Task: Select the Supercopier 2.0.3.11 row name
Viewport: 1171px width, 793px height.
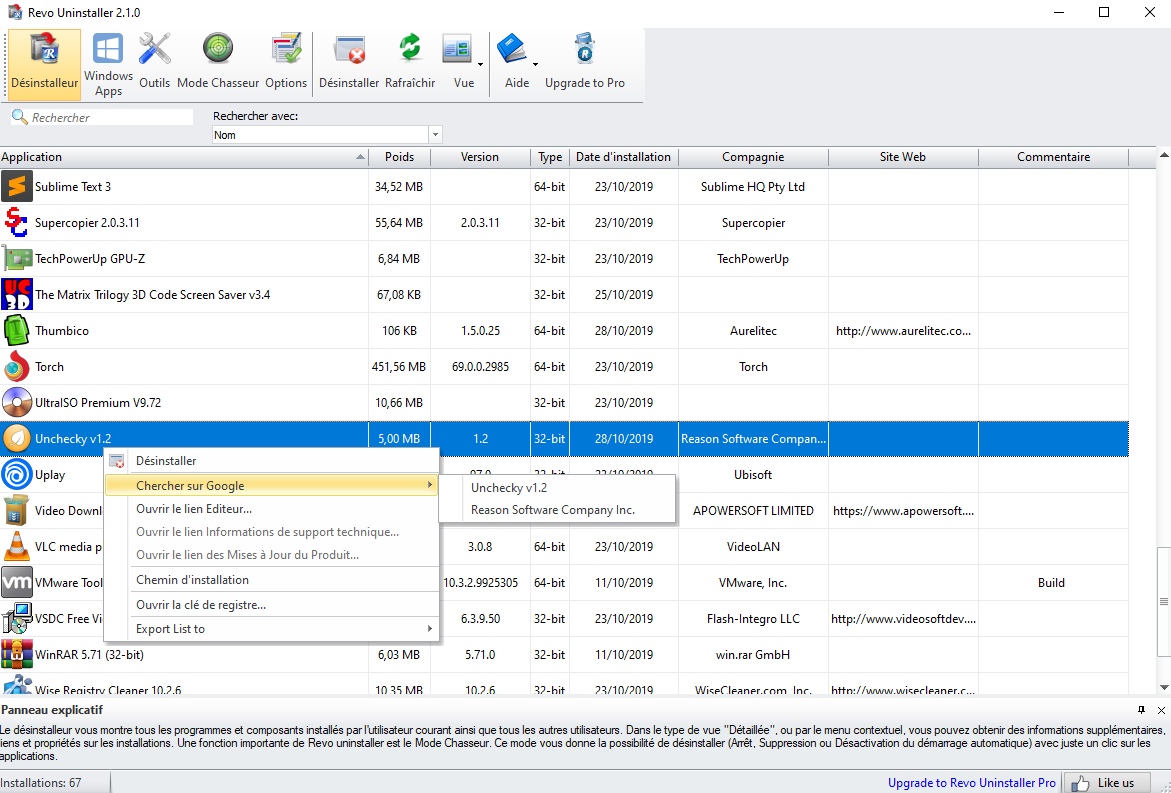Action: pyautogui.click(x=87, y=223)
